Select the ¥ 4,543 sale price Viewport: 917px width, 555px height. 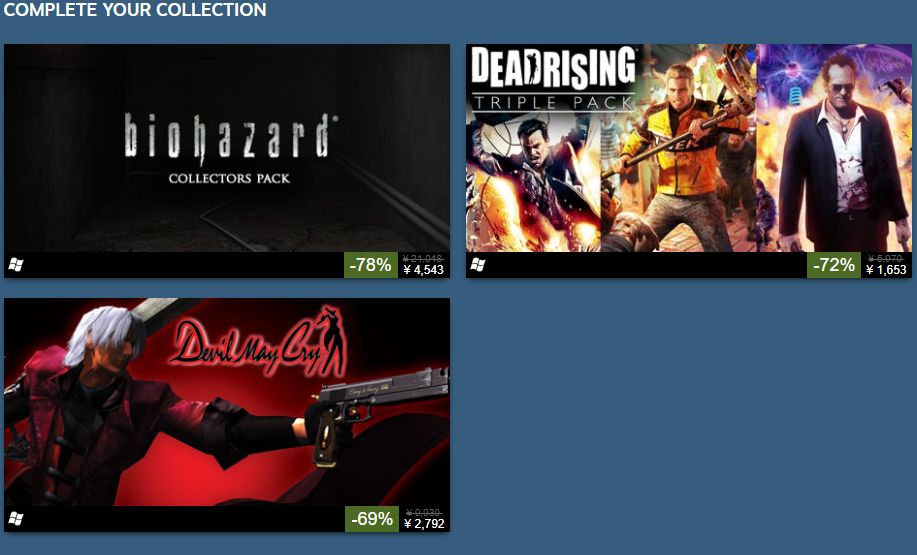click(x=423, y=270)
